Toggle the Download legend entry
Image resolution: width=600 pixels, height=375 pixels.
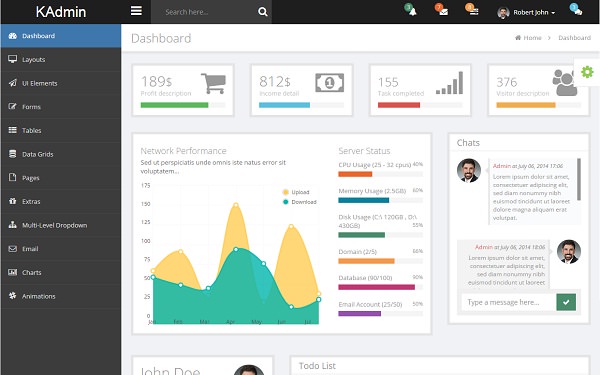[x=300, y=202]
